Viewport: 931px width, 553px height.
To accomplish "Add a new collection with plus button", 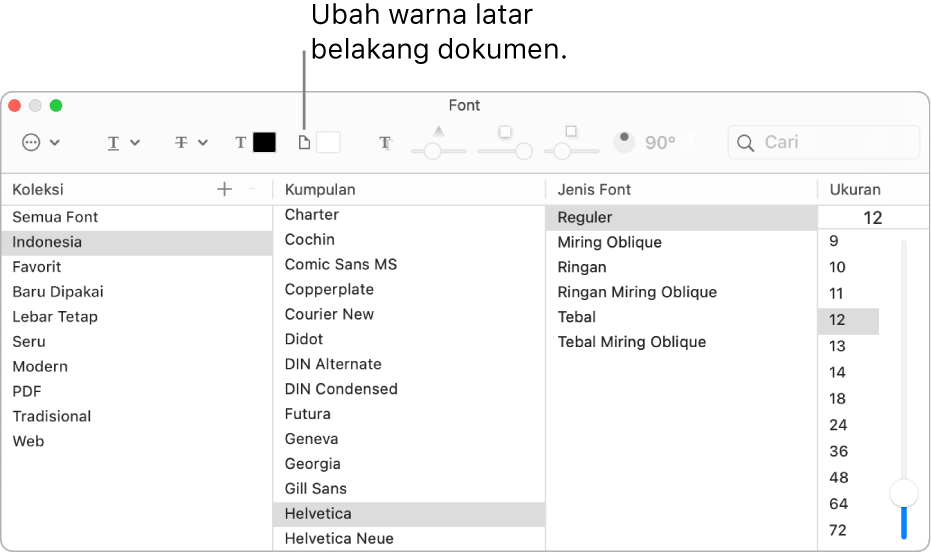I will (224, 189).
